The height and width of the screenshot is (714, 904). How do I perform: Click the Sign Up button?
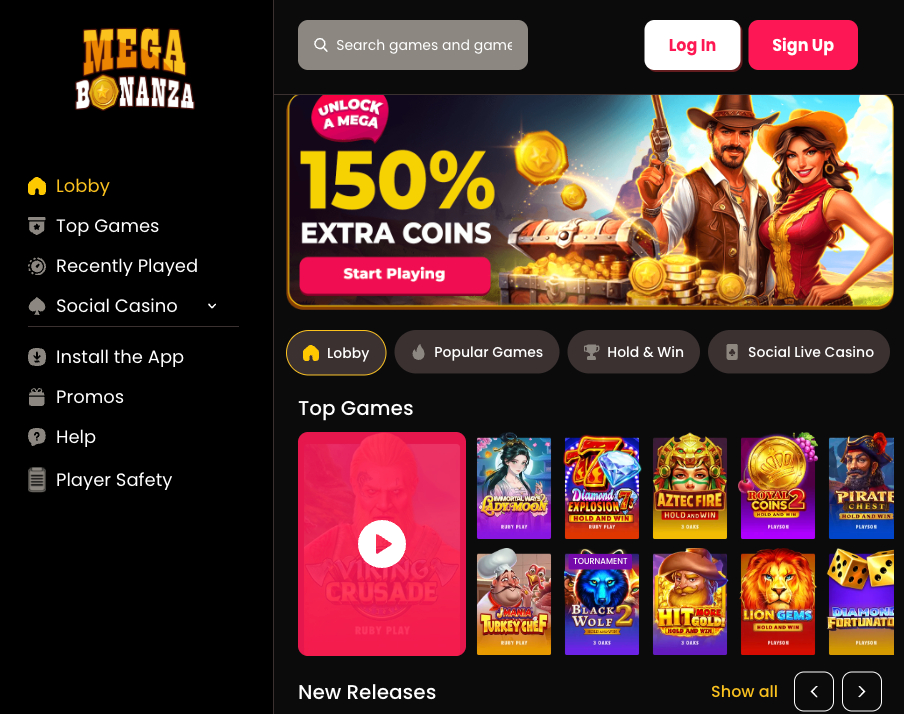[803, 45]
